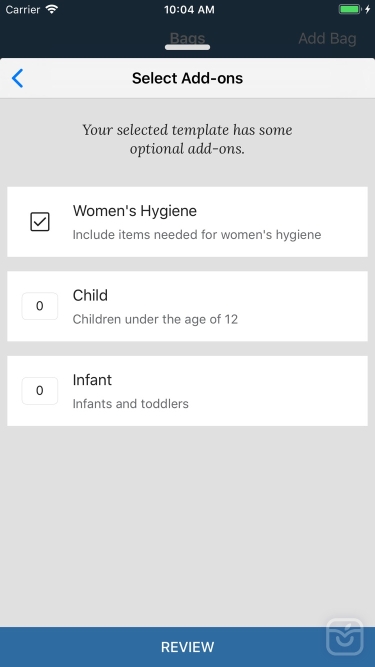Screen dimensions: 375x667
Task: Switch to the Bags tab
Action: tap(188, 39)
